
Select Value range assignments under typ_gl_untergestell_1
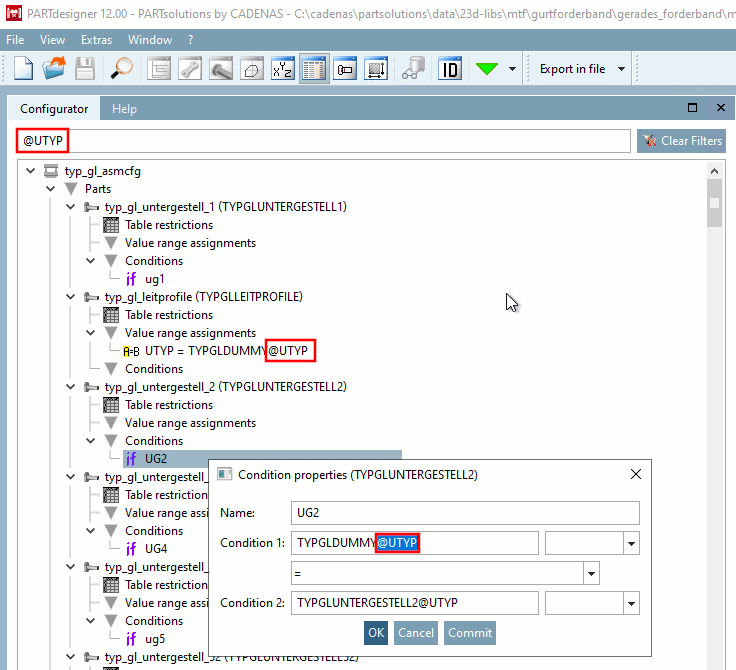pyautogui.click(x=190, y=243)
